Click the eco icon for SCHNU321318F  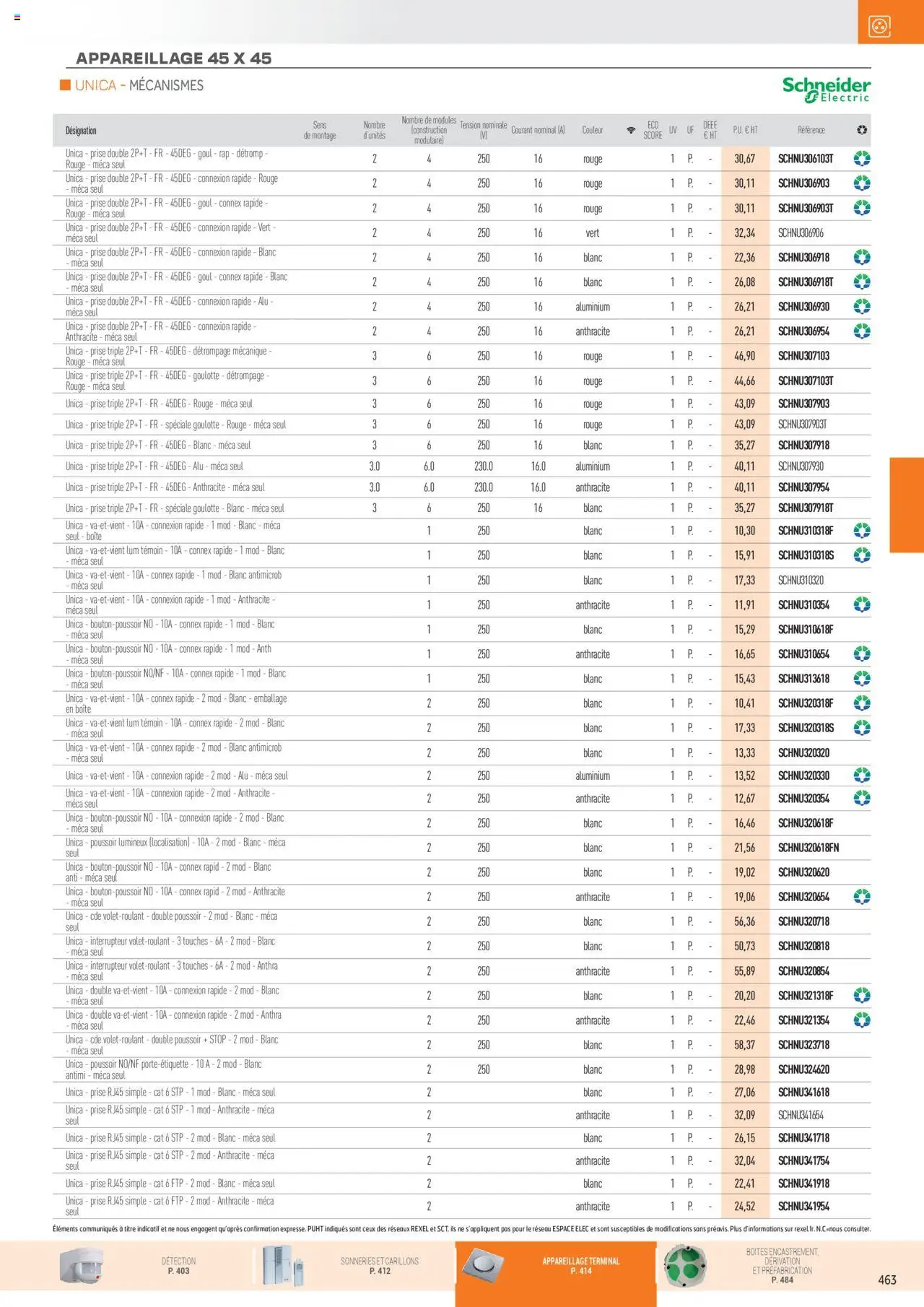coord(862,996)
